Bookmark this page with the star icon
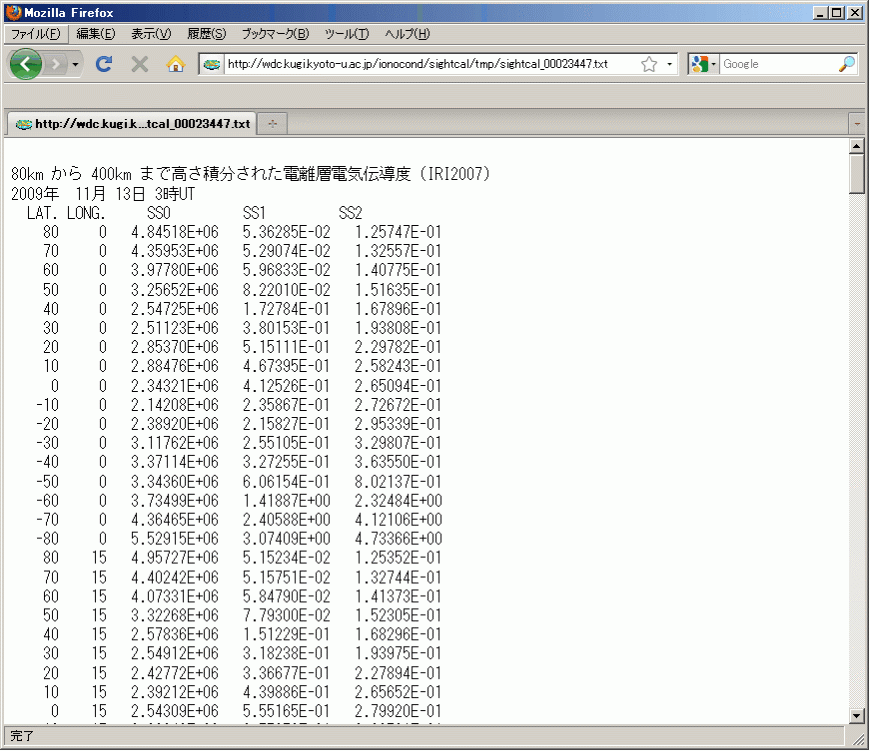Image resolution: width=870 pixels, height=751 pixels. coord(649,64)
